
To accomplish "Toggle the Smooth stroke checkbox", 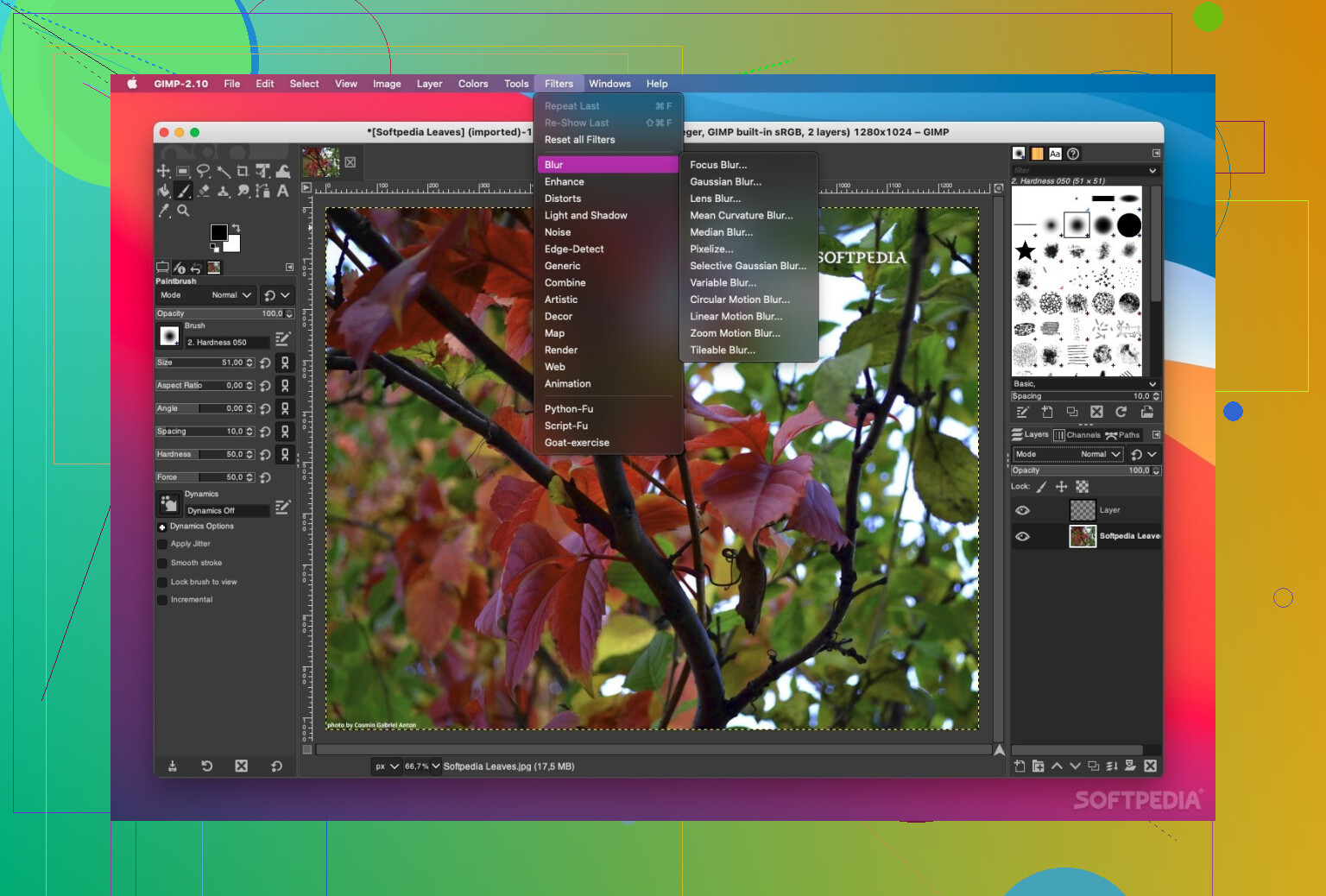I will (x=162, y=563).
